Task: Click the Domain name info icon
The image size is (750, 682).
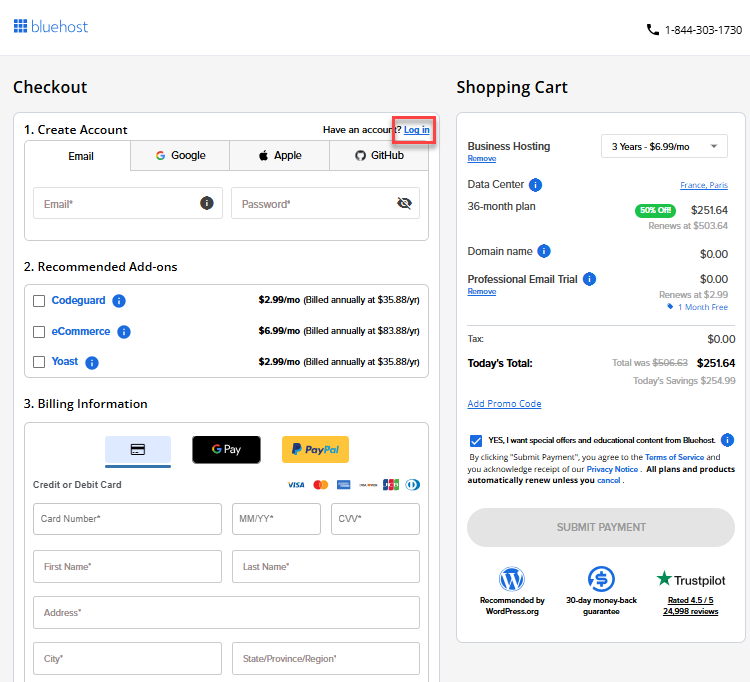Action: tap(544, 251)
